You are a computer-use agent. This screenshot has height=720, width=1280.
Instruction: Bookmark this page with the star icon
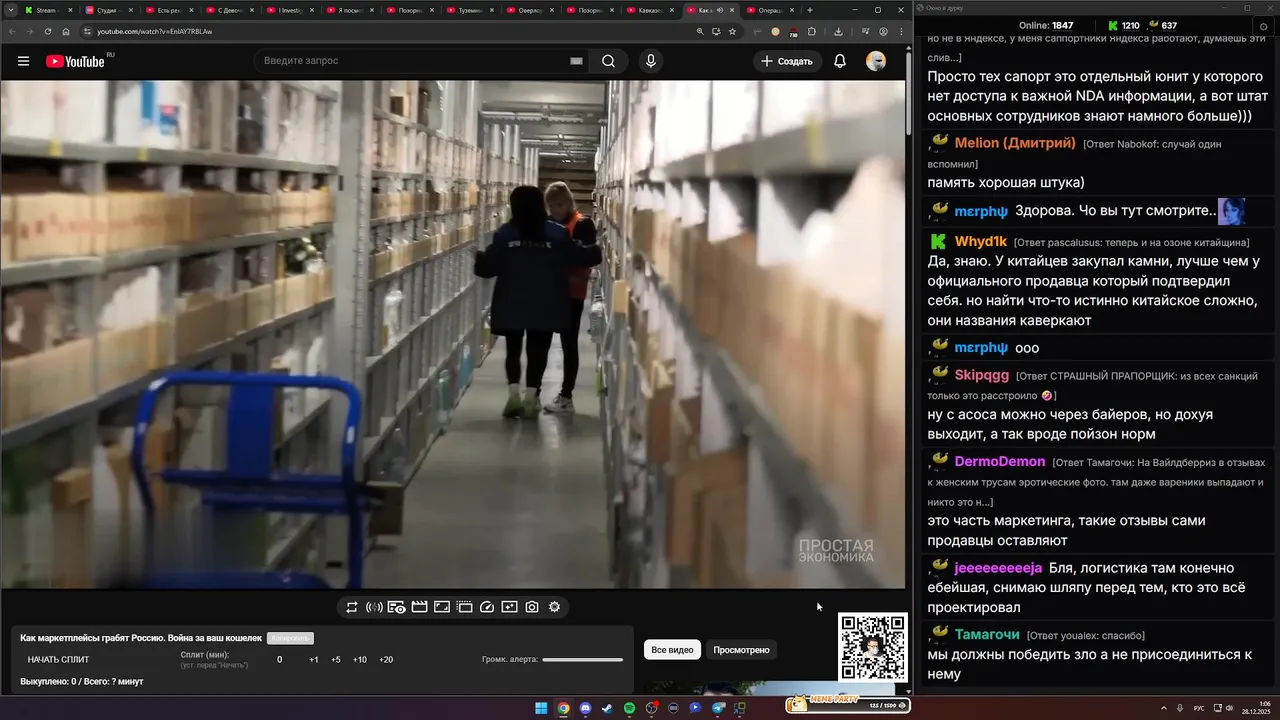[732, 31]
